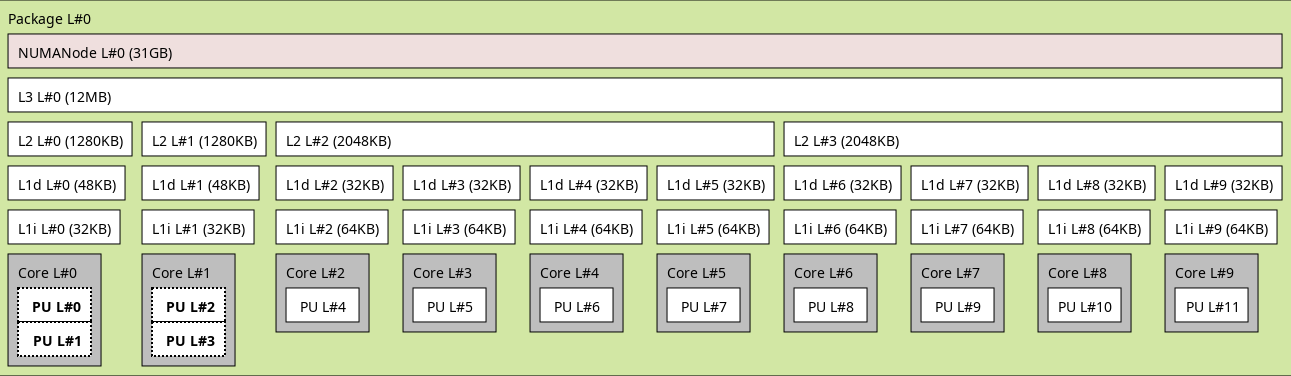Select L1i L#4 (64KB) box
1291x376 pixels.
587,228
